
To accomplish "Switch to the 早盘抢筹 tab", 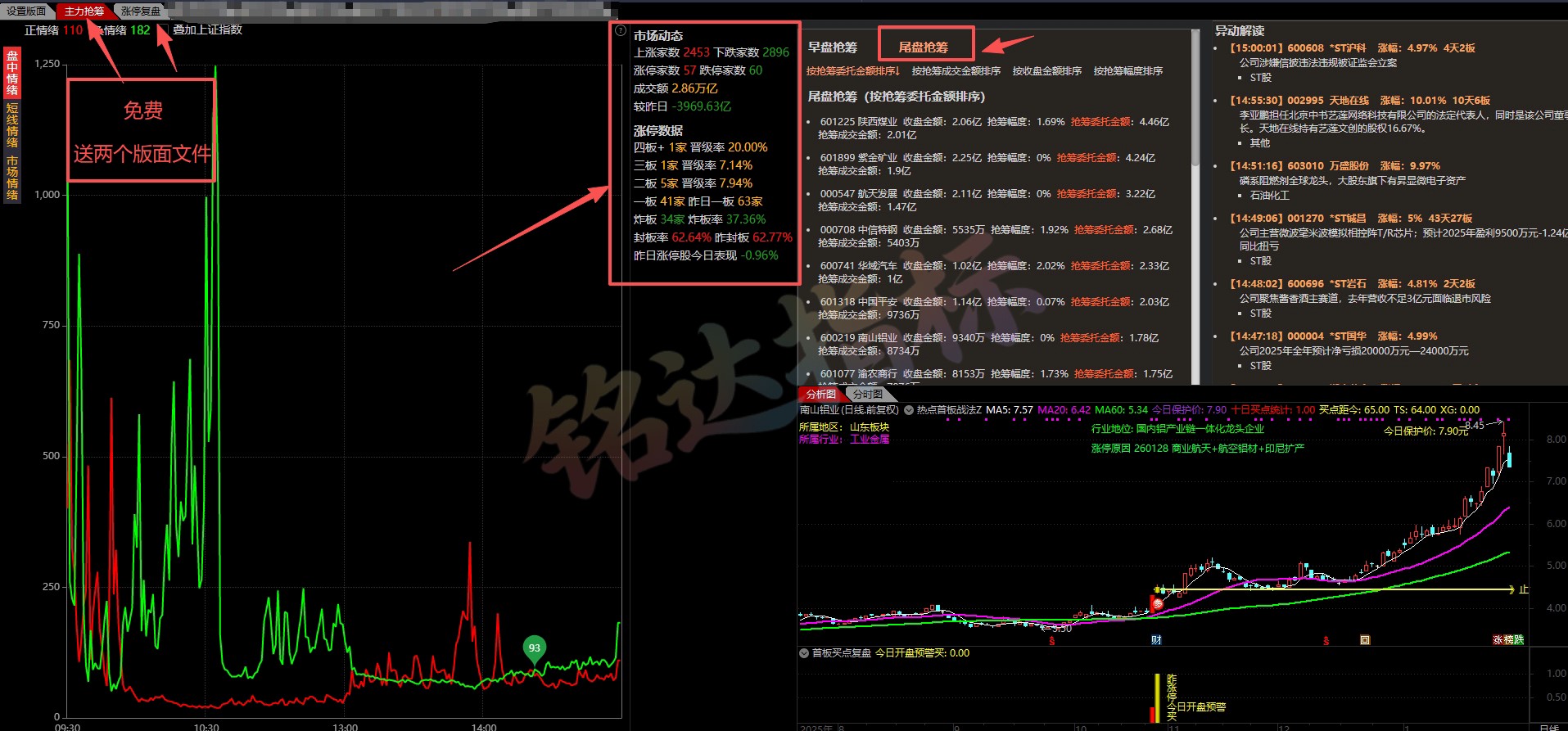I will (x=833, y=47).
